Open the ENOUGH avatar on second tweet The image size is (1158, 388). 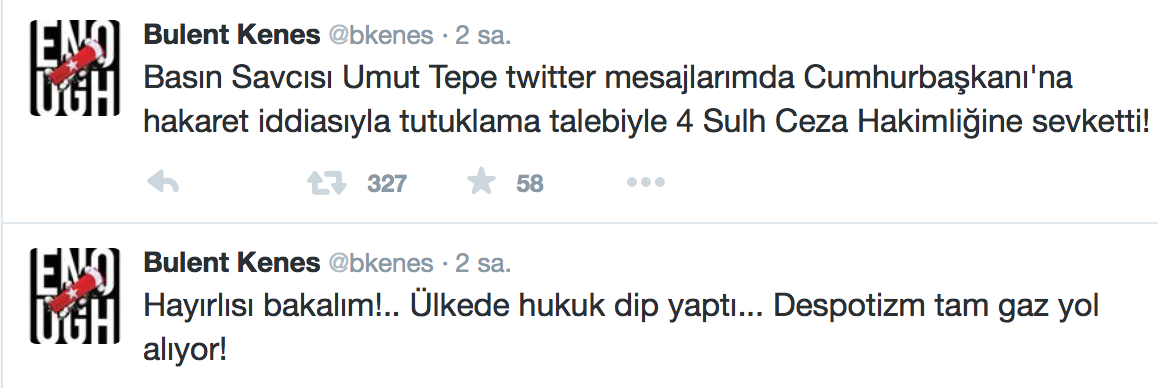(x=75, y=296)
